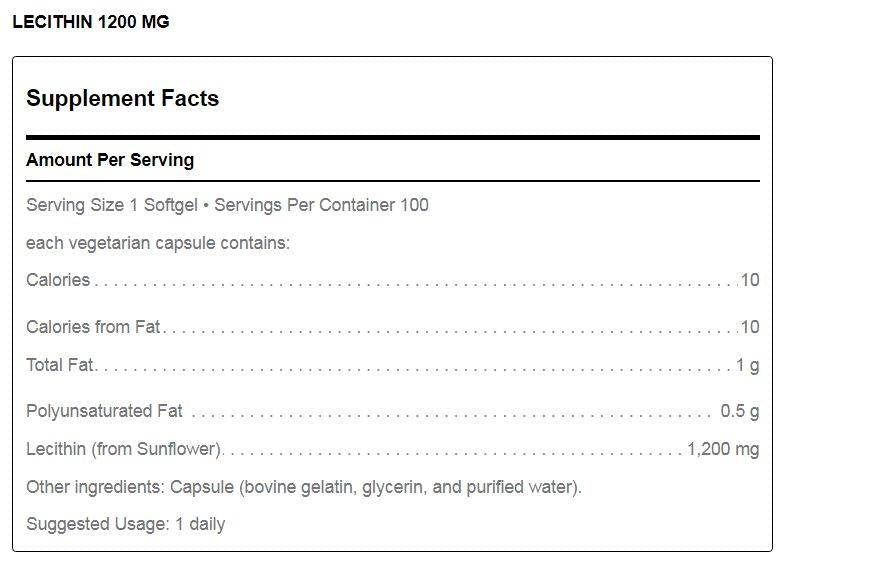Click the bullet separator in serving line
This screenshot has height=575, width=895.
(206, 205)
